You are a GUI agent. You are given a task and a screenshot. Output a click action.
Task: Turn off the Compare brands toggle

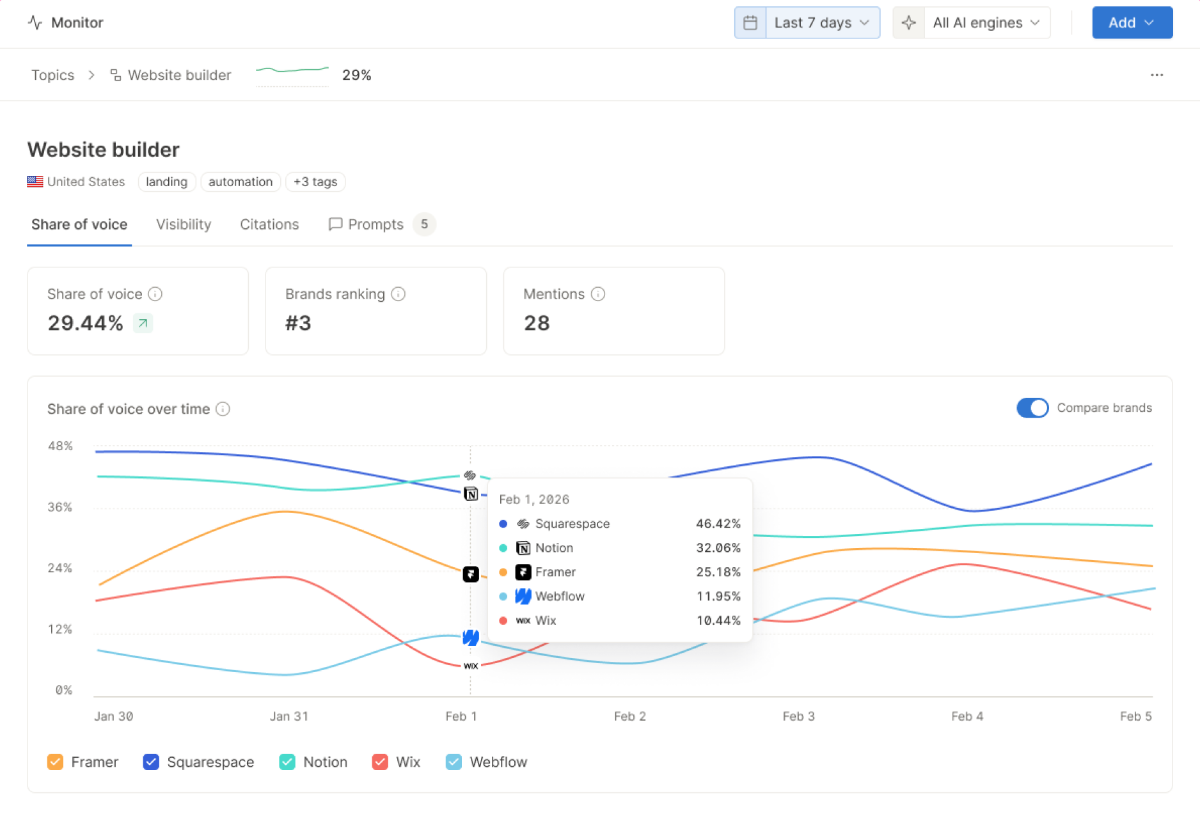(x=1032, y=408)
